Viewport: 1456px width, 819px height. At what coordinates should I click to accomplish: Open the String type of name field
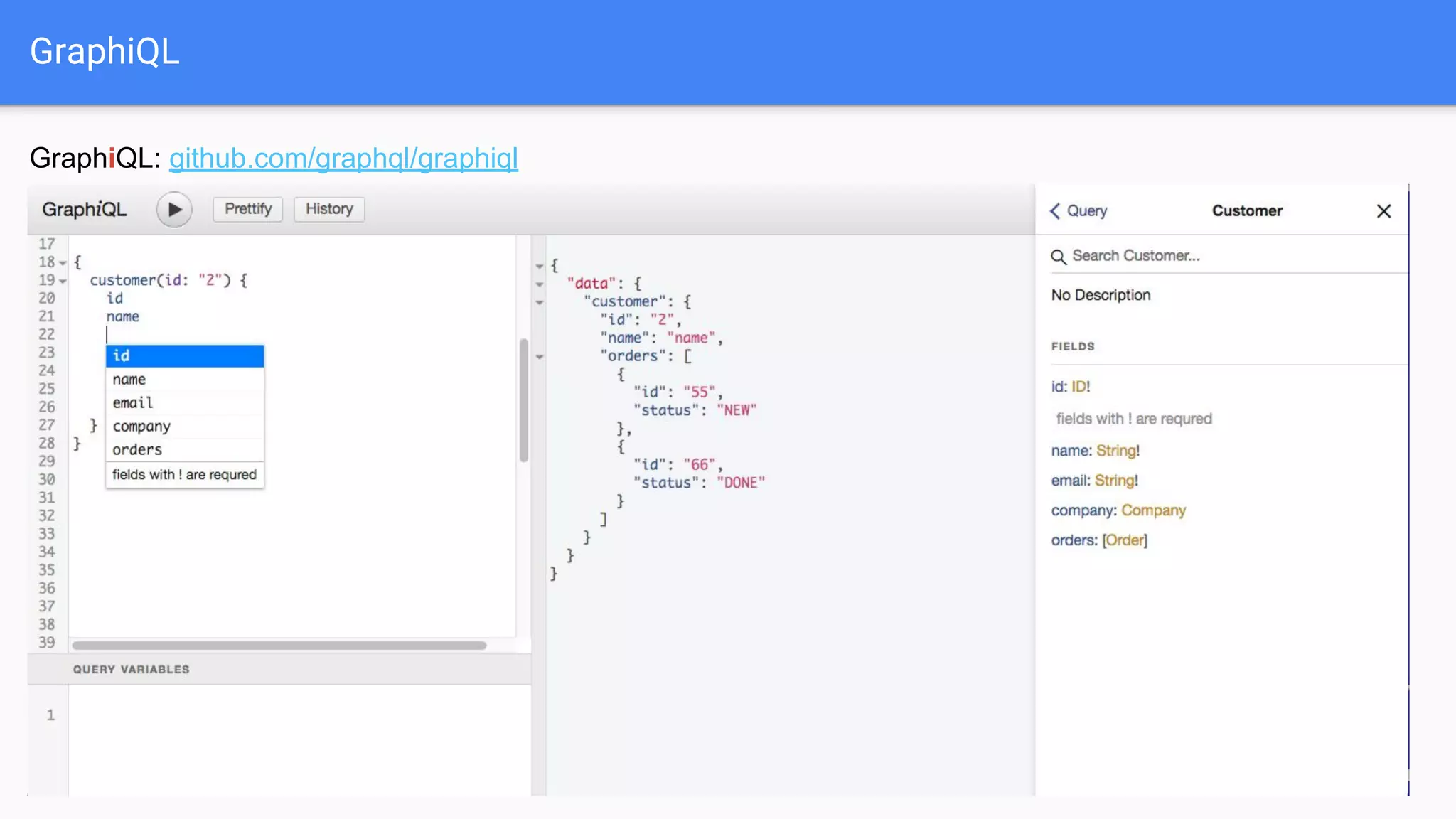coord(1118,451)
